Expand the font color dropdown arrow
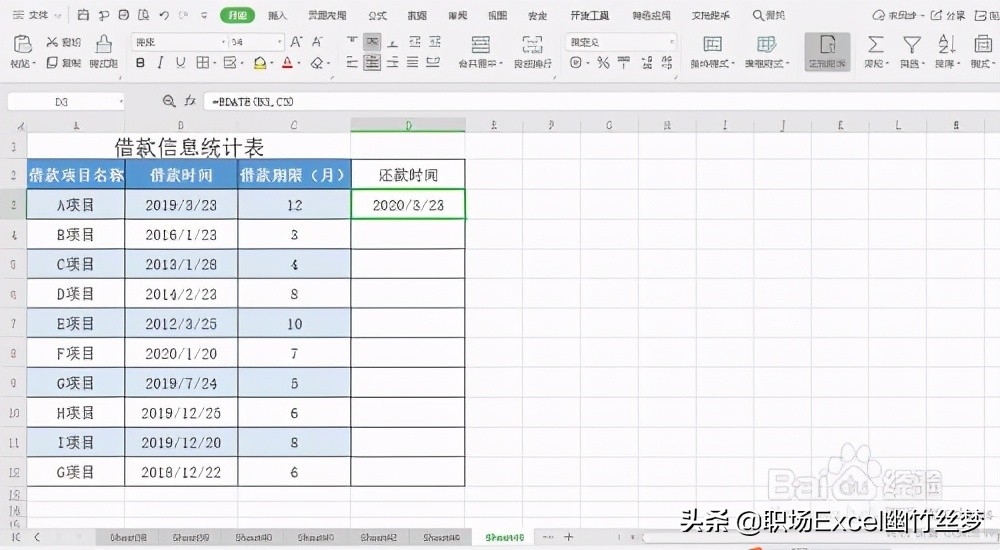The image size is (1000, 550). point(298,63)
